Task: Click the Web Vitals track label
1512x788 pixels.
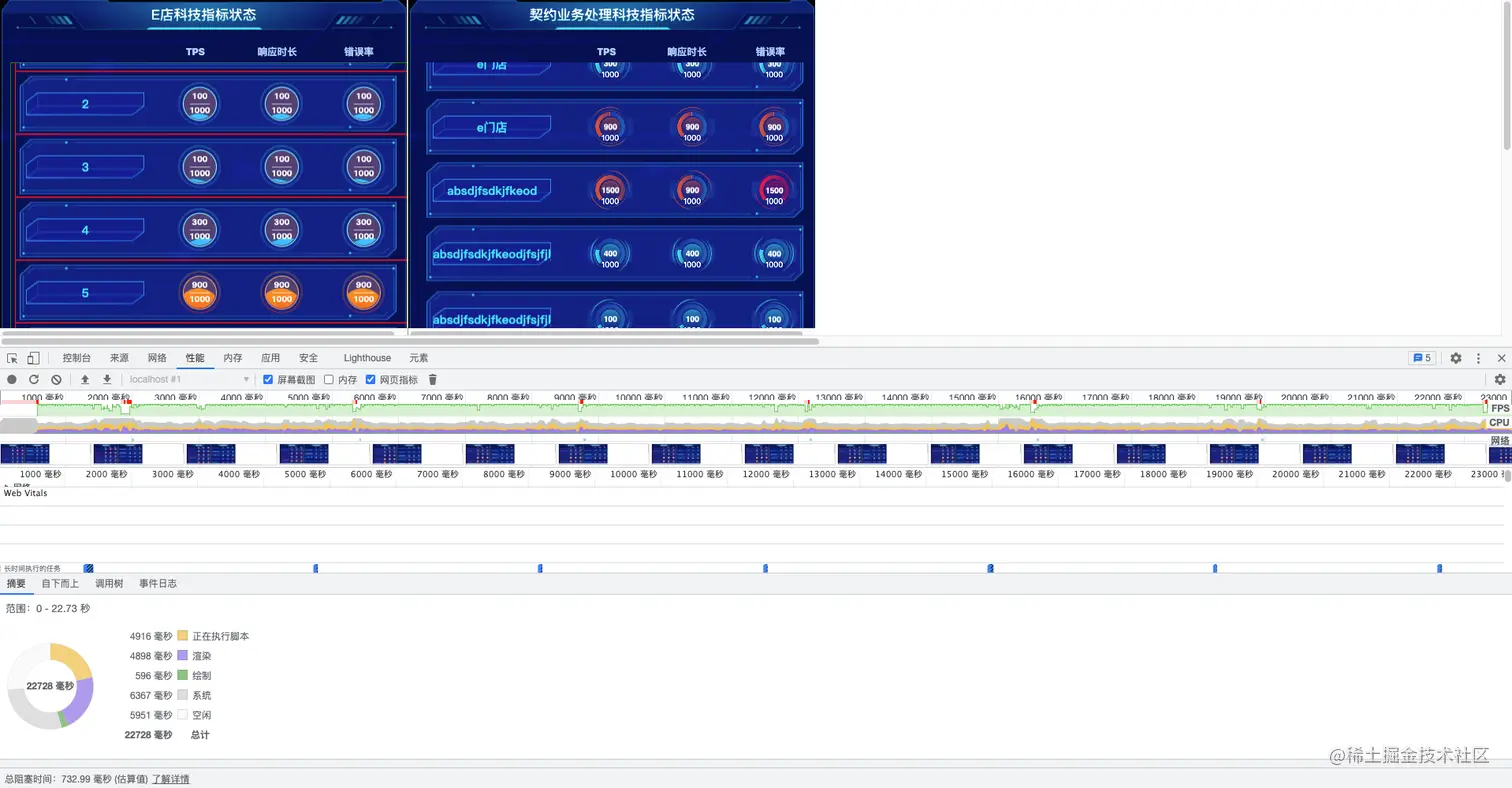Action: 26,493
